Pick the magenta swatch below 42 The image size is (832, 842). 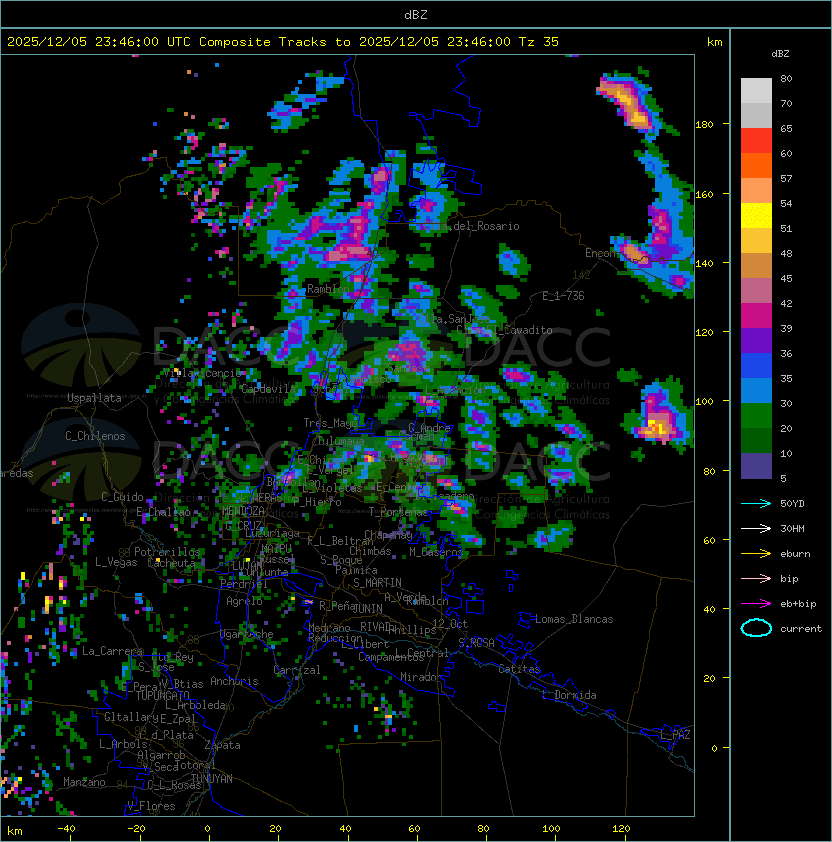756,316
